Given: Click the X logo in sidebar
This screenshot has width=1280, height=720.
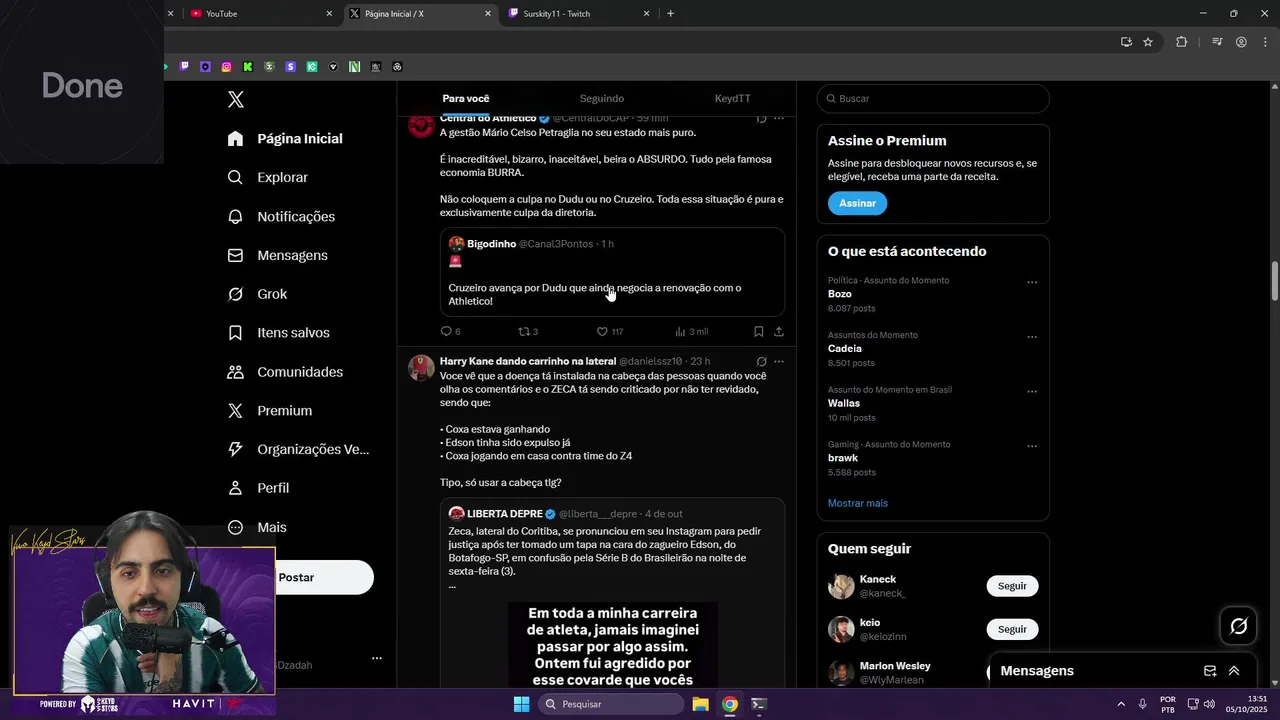Looking at the screenshot, I should point(236,99).
